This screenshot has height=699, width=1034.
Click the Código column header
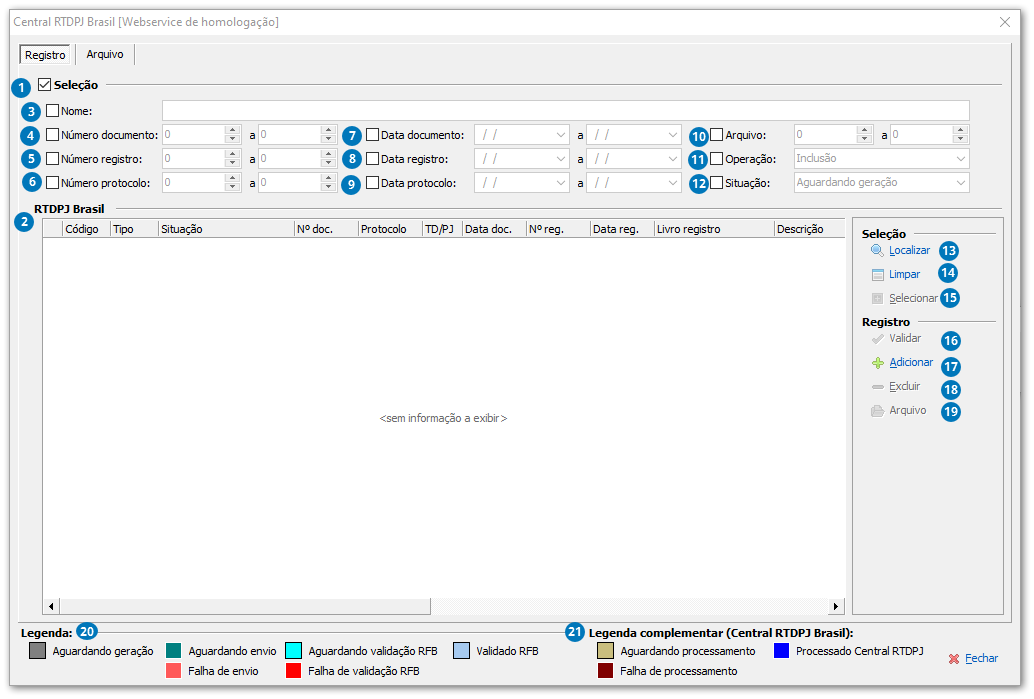(86, 229)
